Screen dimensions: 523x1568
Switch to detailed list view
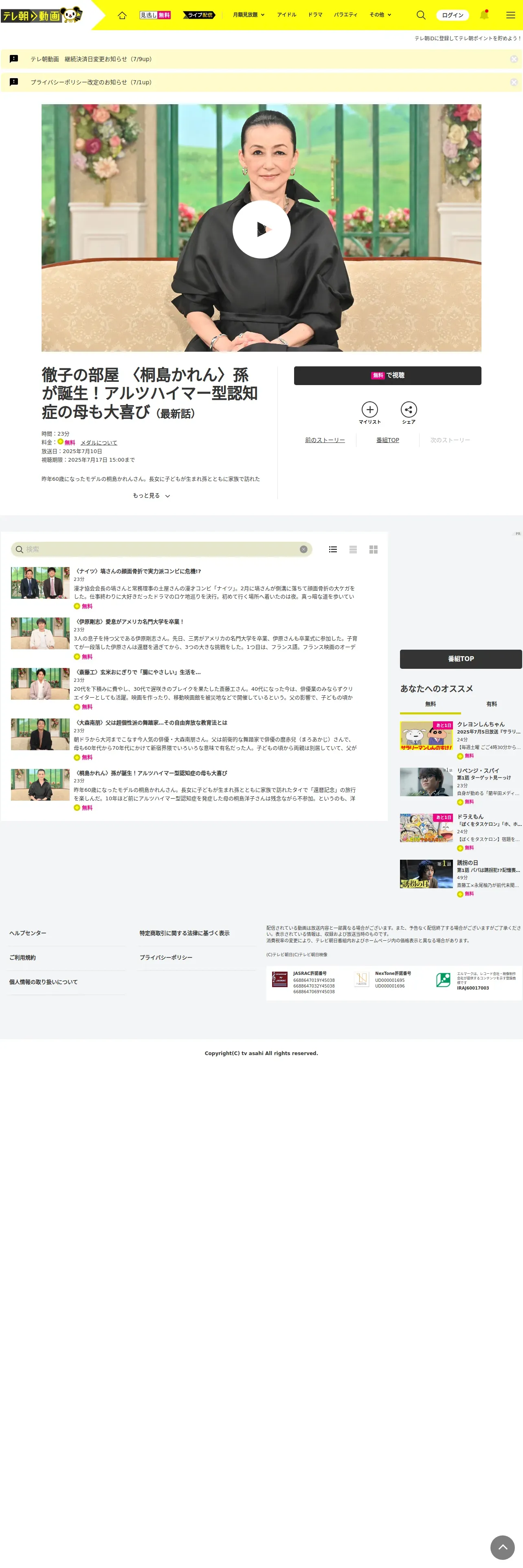click(333, 549)
